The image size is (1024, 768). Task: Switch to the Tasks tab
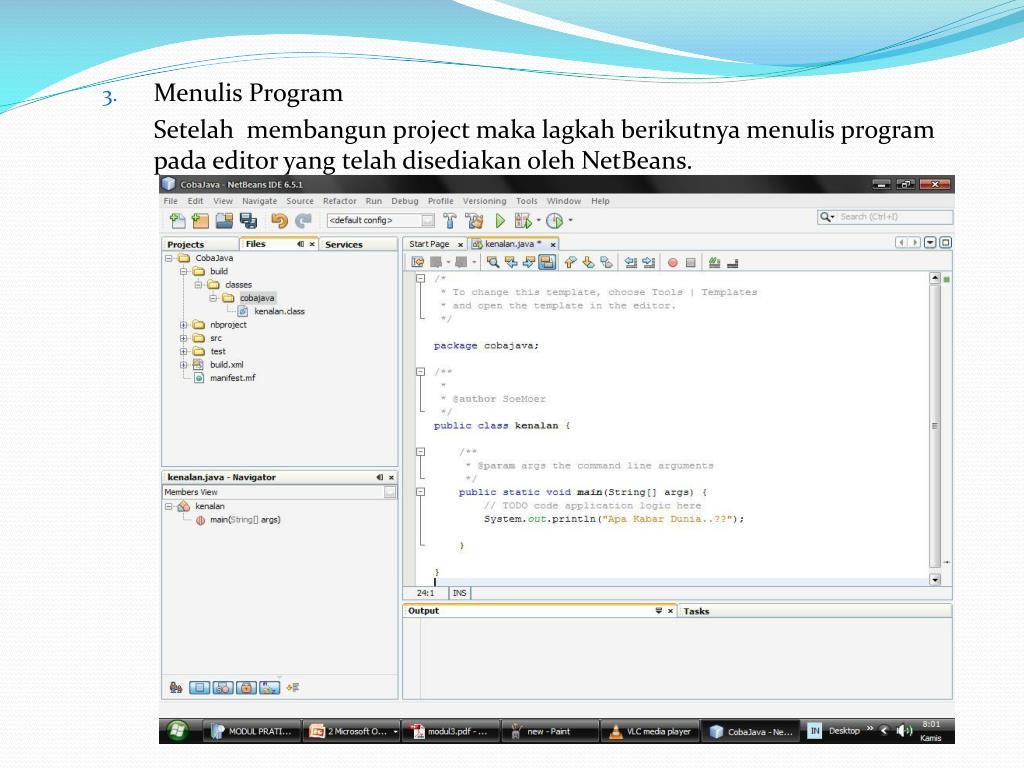coord(696,611)
